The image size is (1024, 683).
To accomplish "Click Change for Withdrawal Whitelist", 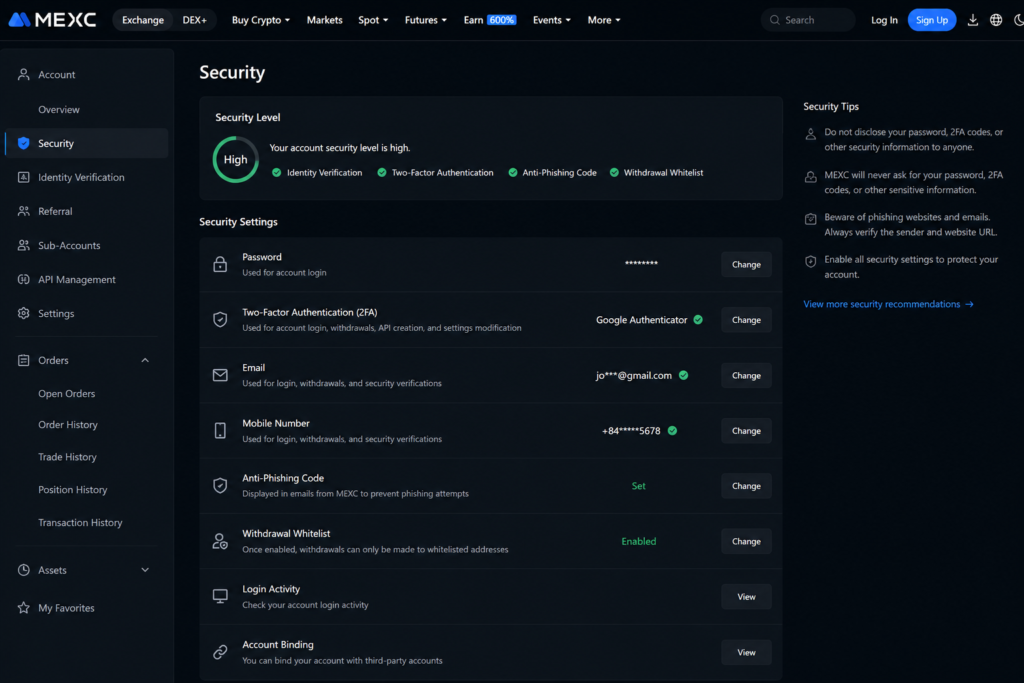I will (x=746, y=541).
